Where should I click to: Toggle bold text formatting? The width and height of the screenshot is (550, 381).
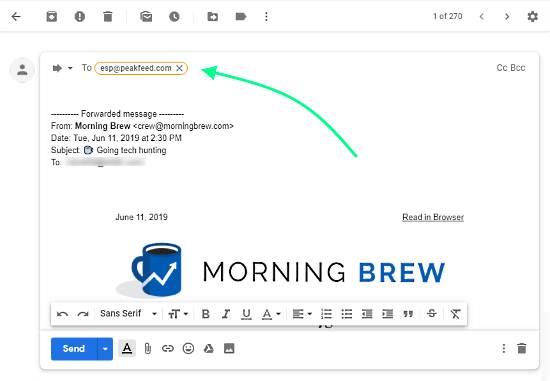tap(206, 314)
